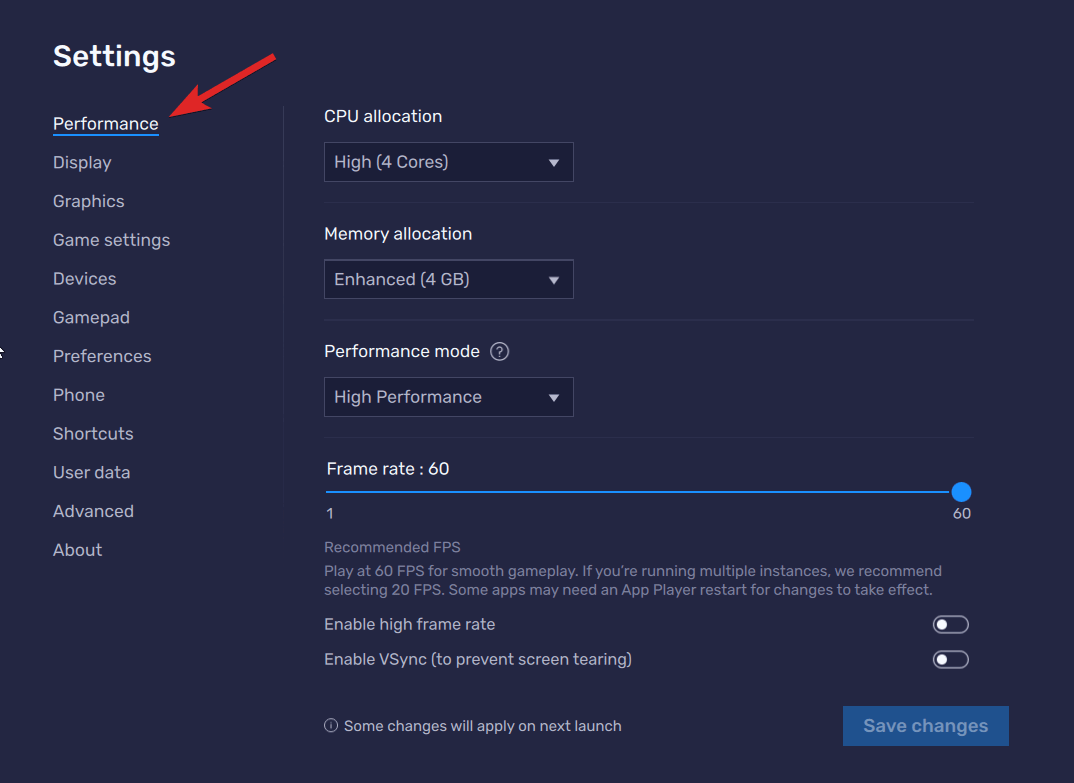Viewport: 1074px width, 783px height.
Task: Go to the Graphics settings section
Action: [89, 202]
